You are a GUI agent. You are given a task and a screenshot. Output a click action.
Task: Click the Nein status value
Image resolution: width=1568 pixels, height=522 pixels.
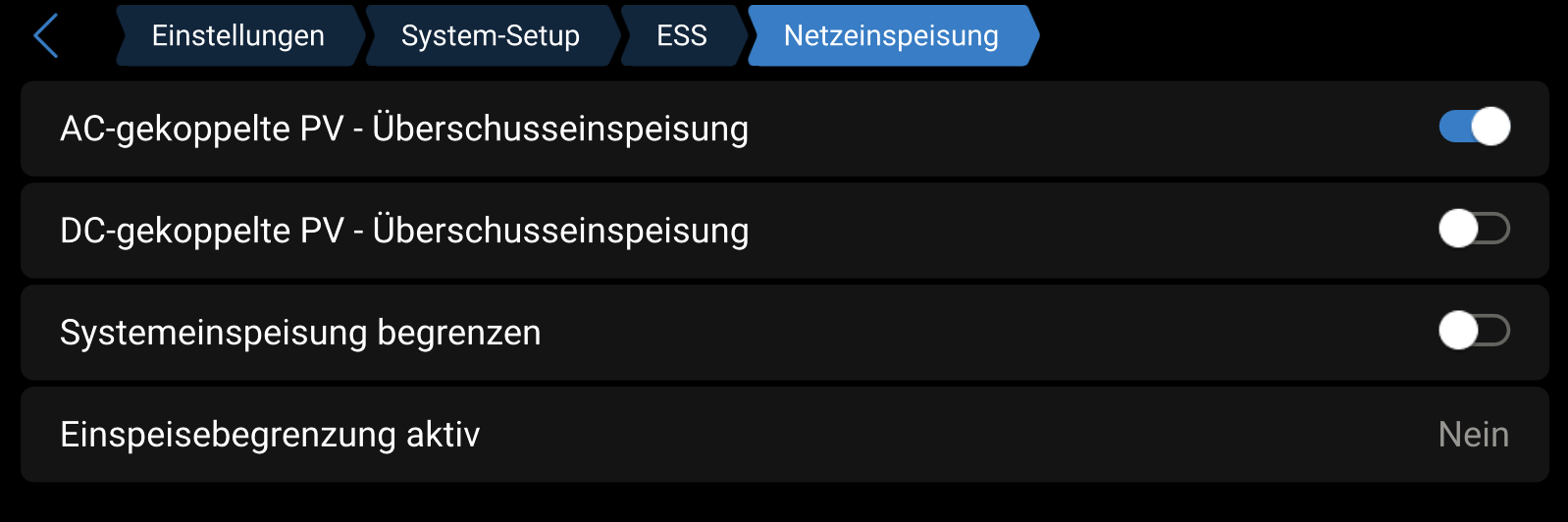(x=1473, y=435)
